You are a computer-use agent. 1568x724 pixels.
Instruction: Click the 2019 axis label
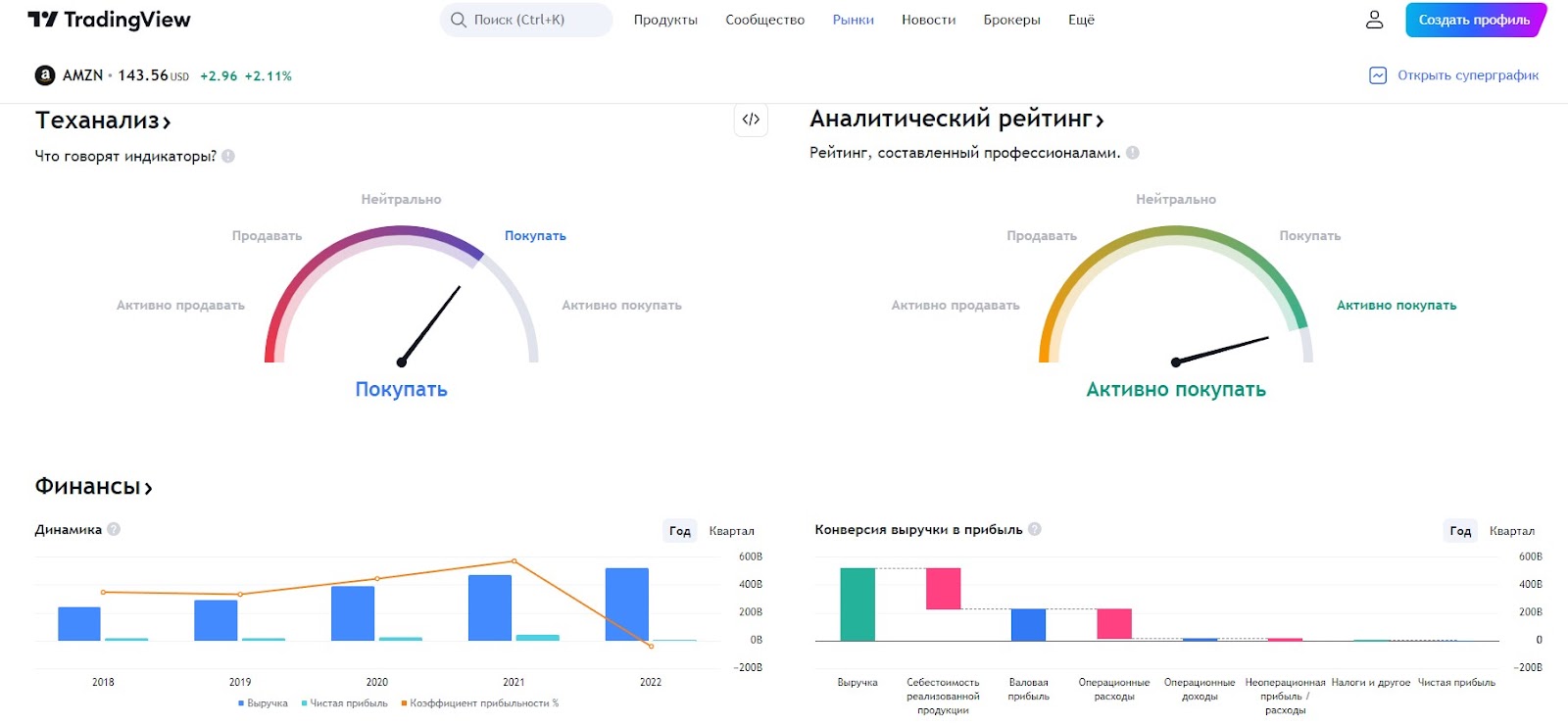[240, 682]
